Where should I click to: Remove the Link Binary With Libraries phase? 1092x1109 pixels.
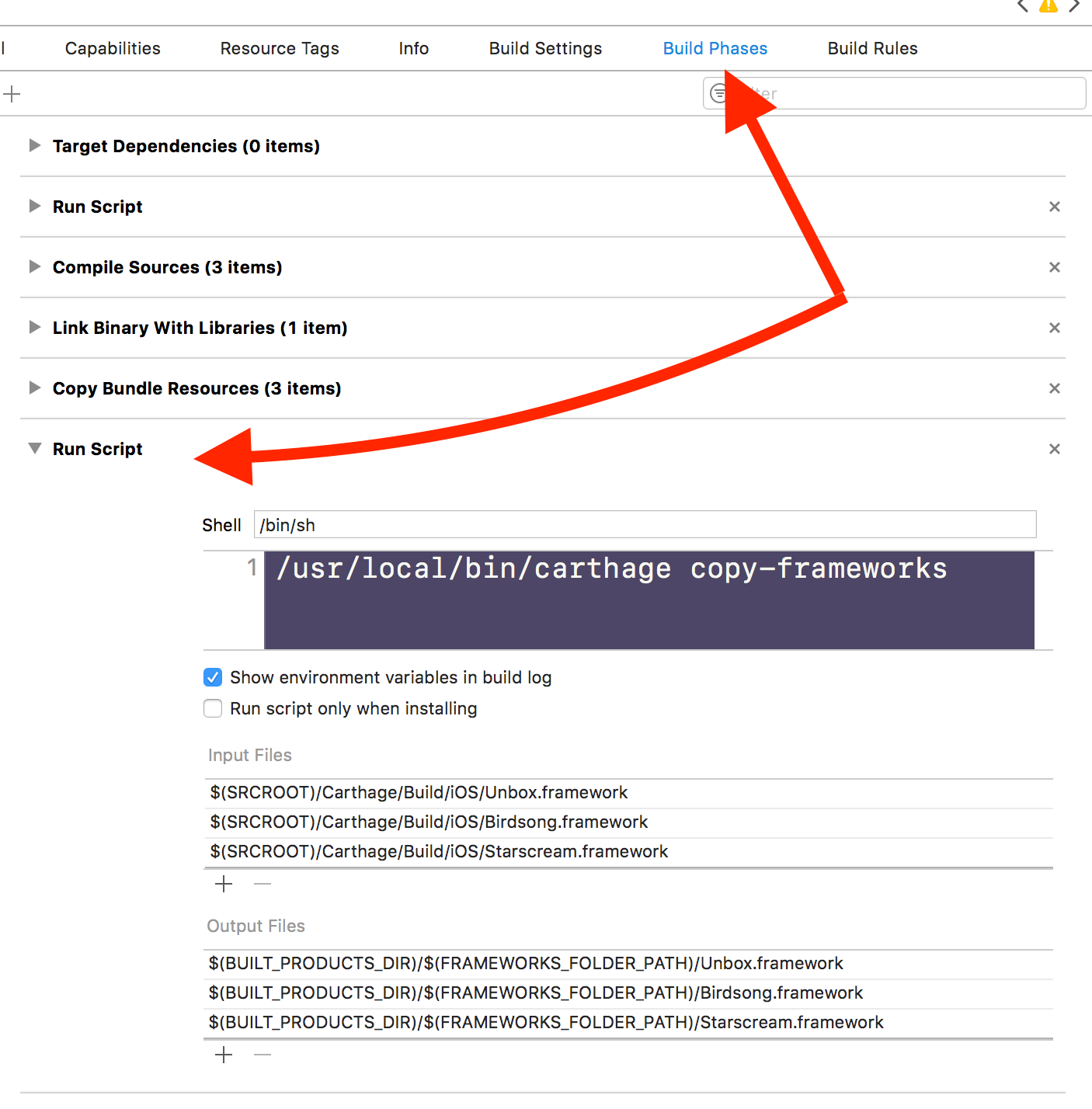click(x=1054, y=328)
